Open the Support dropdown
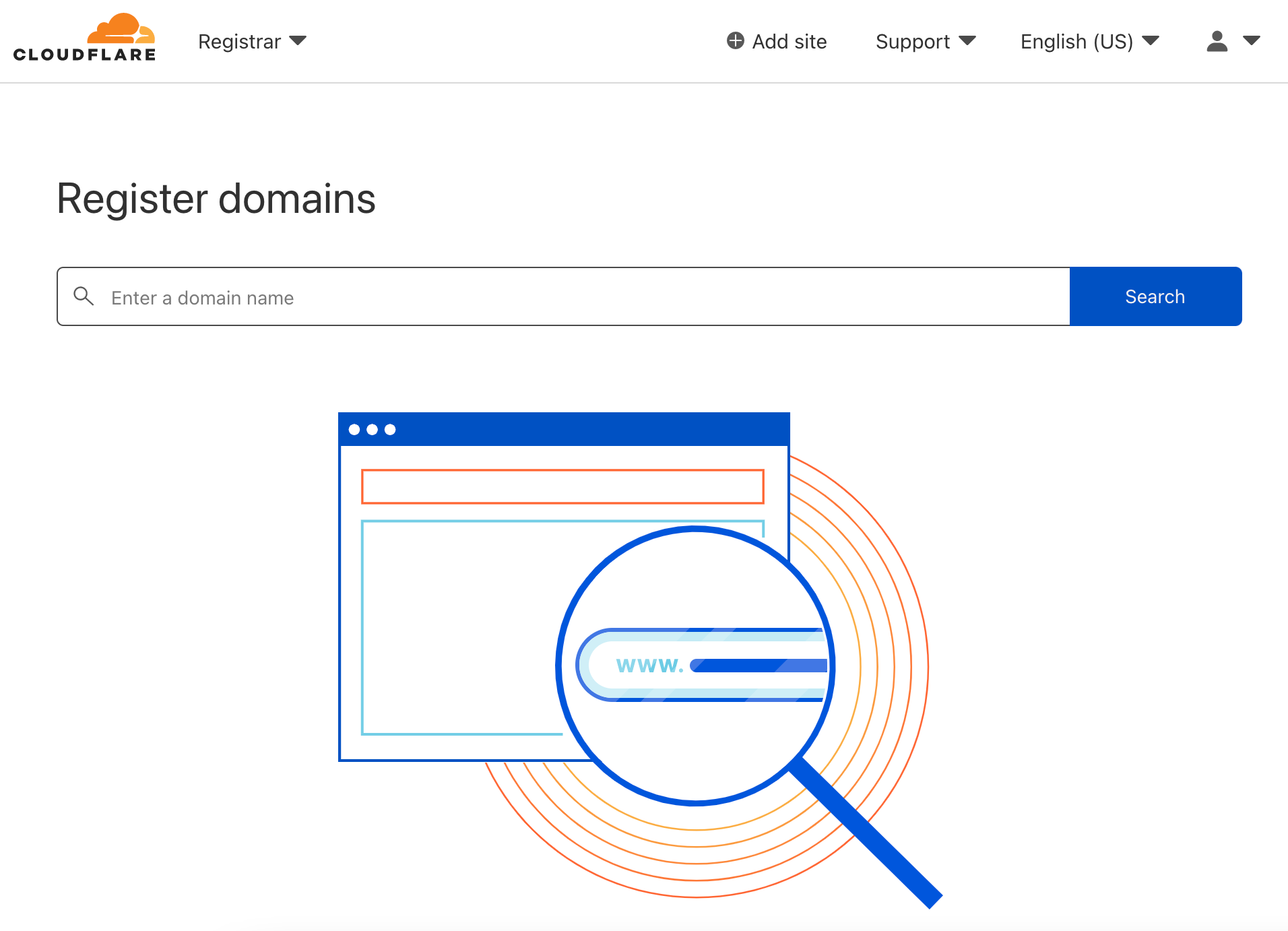Screen dimensions: 1288x931 pos(926,42)
